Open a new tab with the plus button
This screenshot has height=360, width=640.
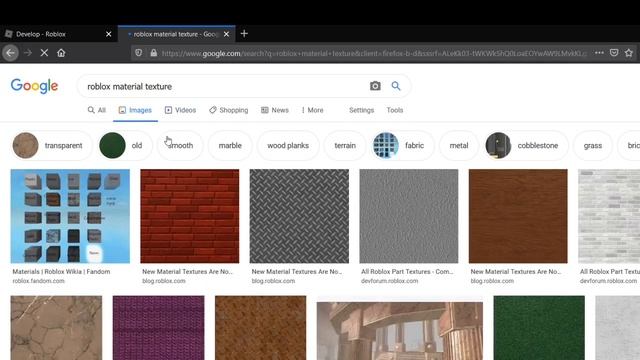coord(244,33)
